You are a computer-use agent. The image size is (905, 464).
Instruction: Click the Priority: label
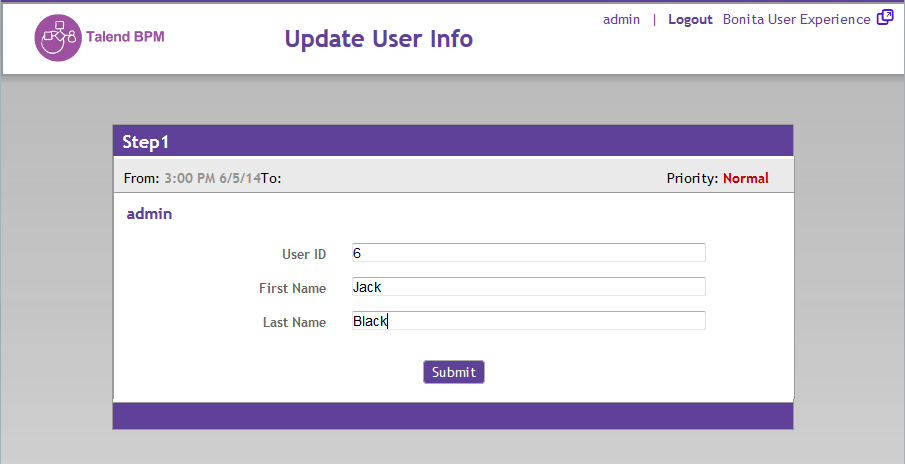(693, 178)
